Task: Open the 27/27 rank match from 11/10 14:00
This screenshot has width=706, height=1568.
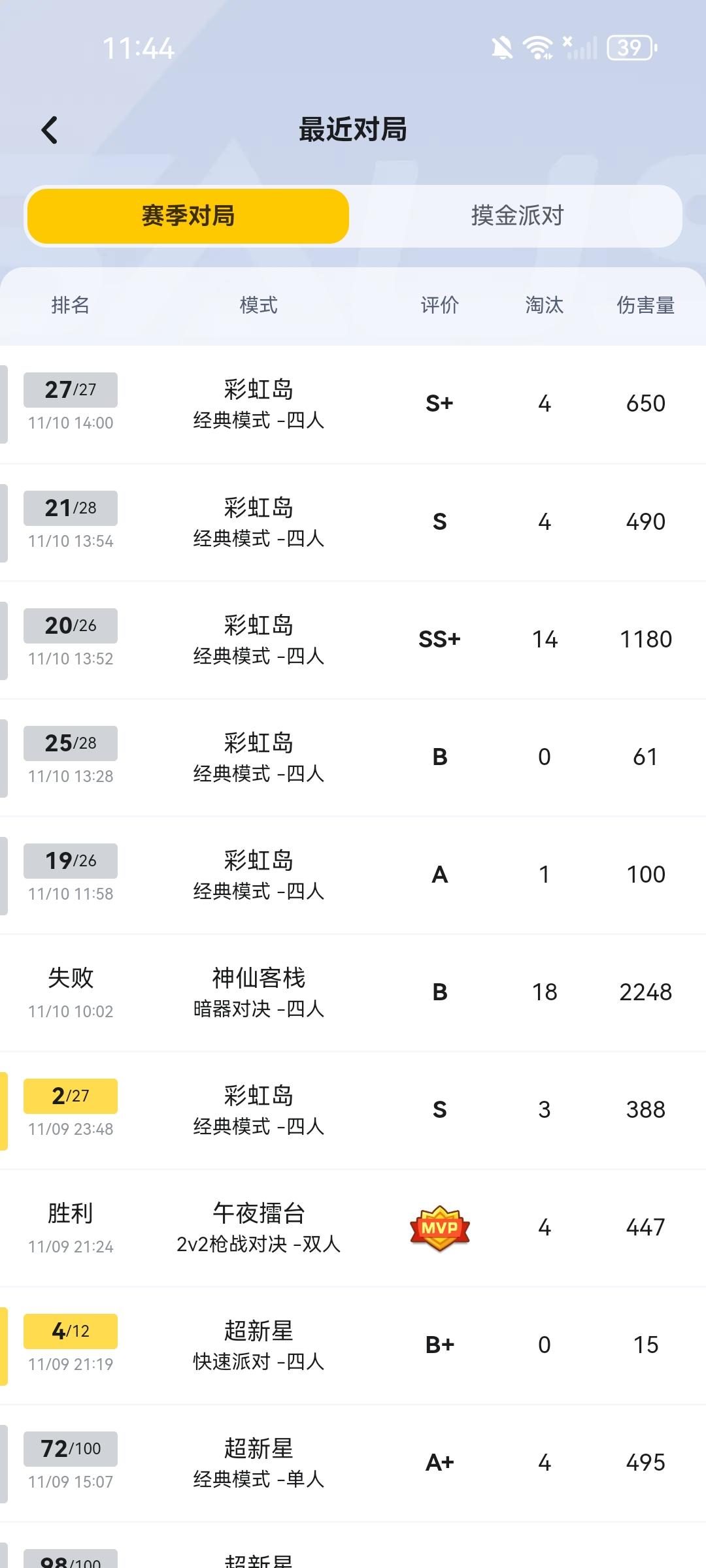Action: click(x=353, y=404)
